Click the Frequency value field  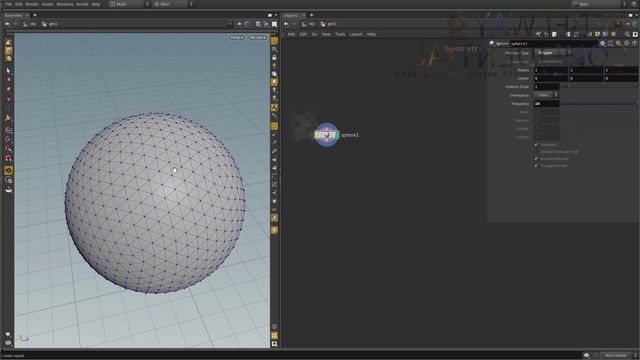tap(547, 104)
